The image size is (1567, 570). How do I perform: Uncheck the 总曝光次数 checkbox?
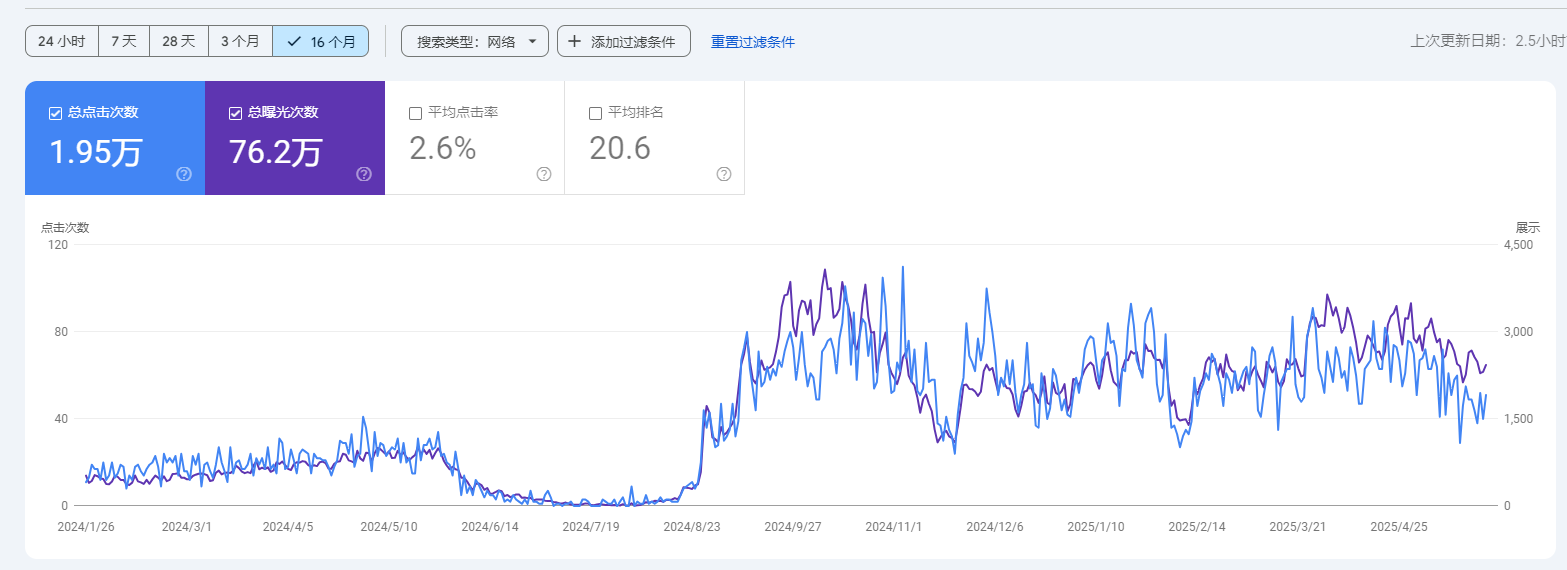coord(236,113)
